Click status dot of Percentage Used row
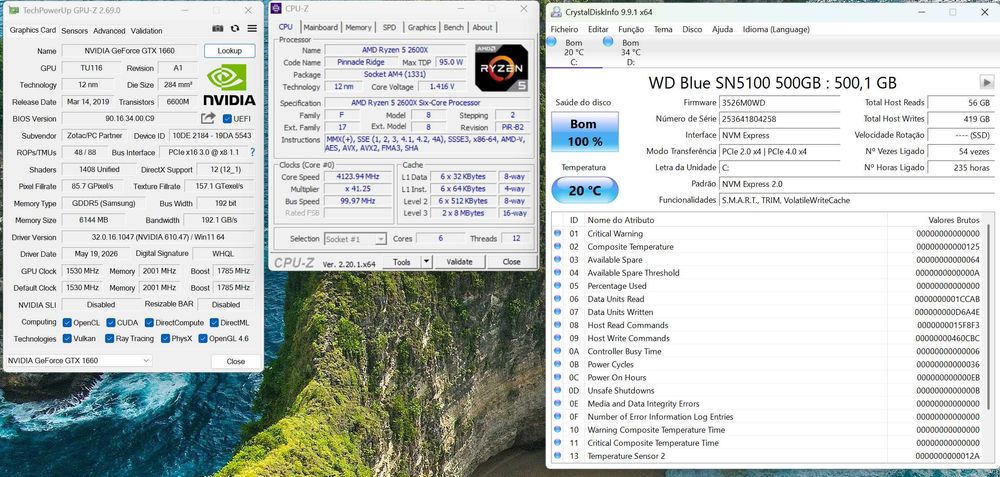This screenshot has width=1000, height=477. (x=557, y=286)
